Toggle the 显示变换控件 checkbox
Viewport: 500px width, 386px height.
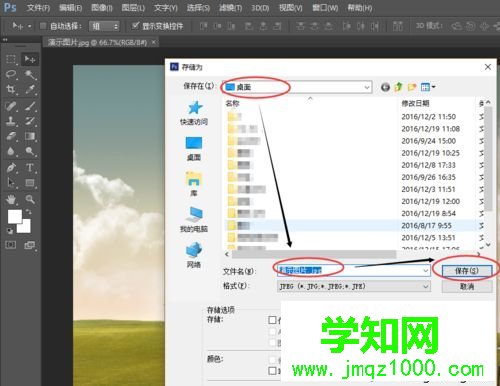click(135, 26)
